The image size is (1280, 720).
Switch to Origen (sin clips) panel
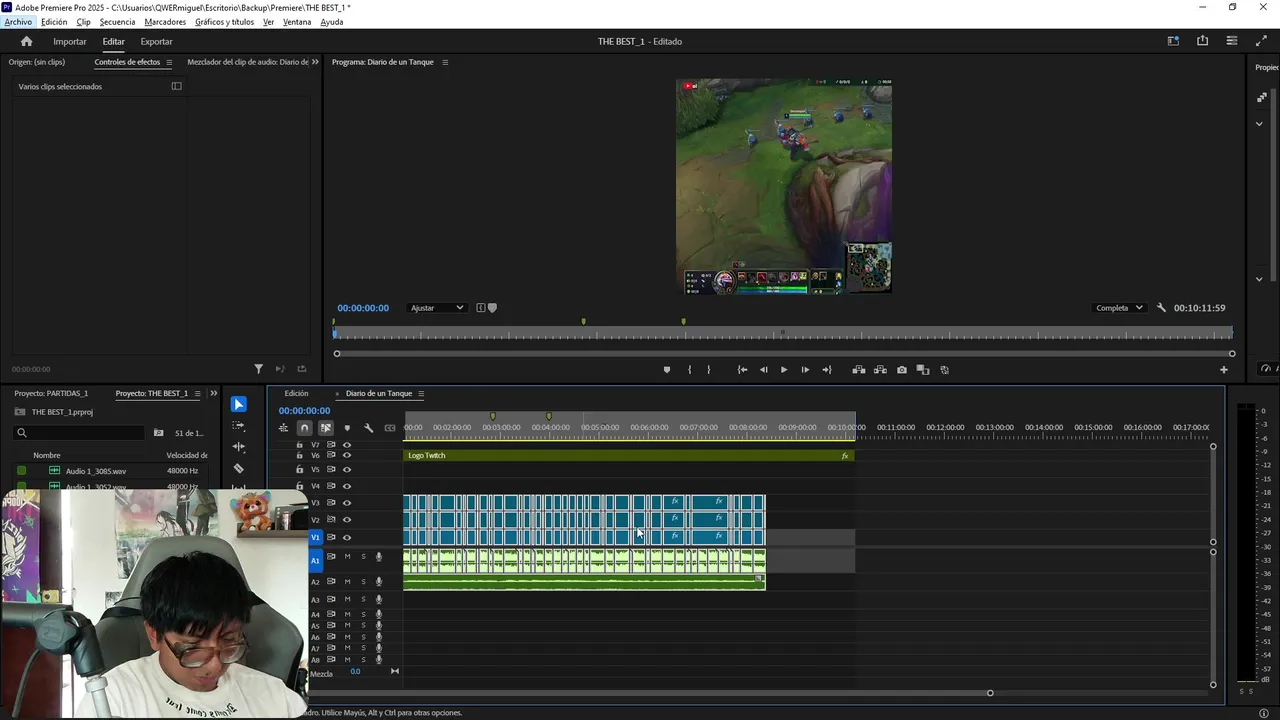click(37, 62)
